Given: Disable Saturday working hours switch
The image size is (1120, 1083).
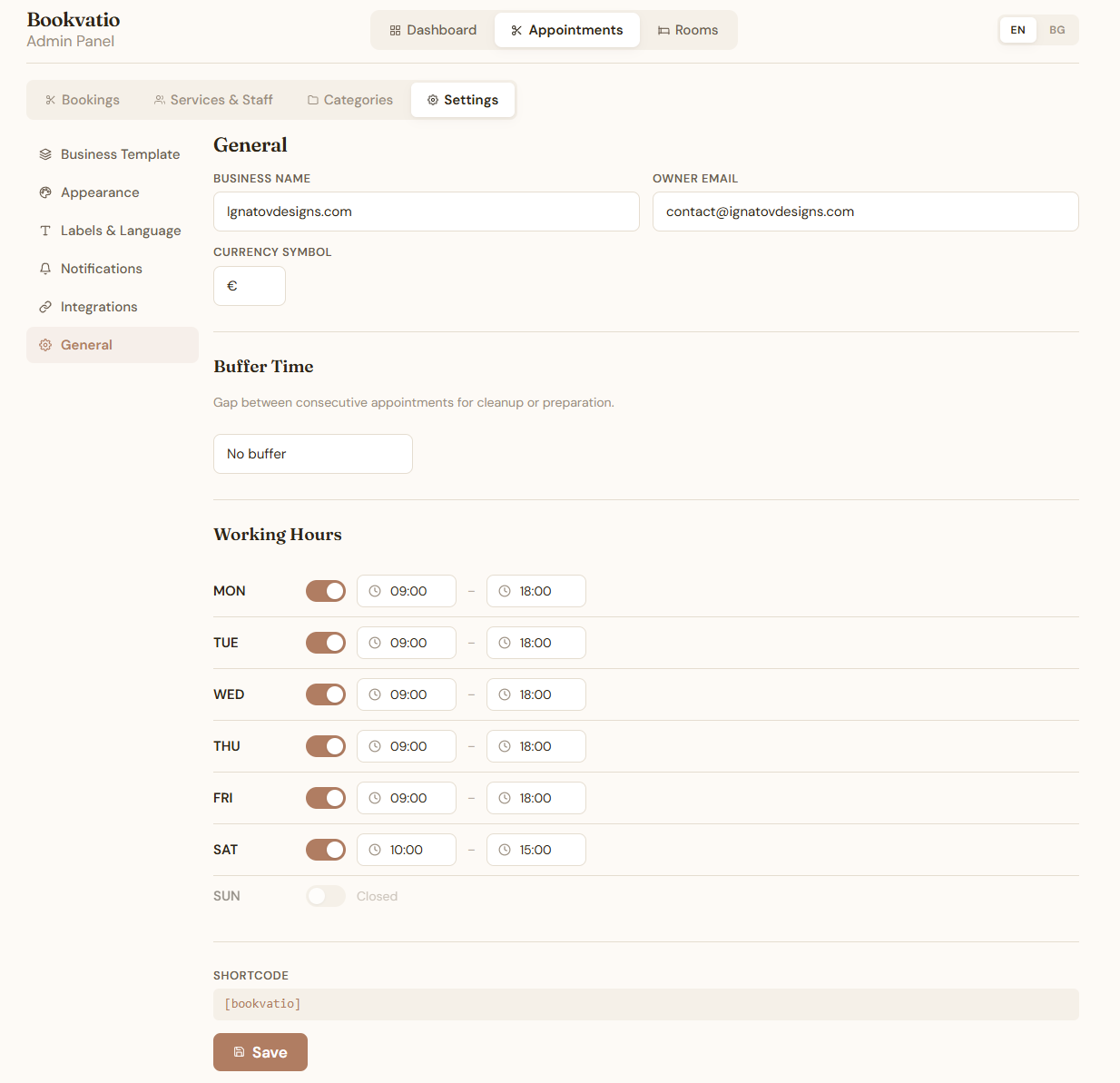Looking at the screenshot, I should 326,850.
